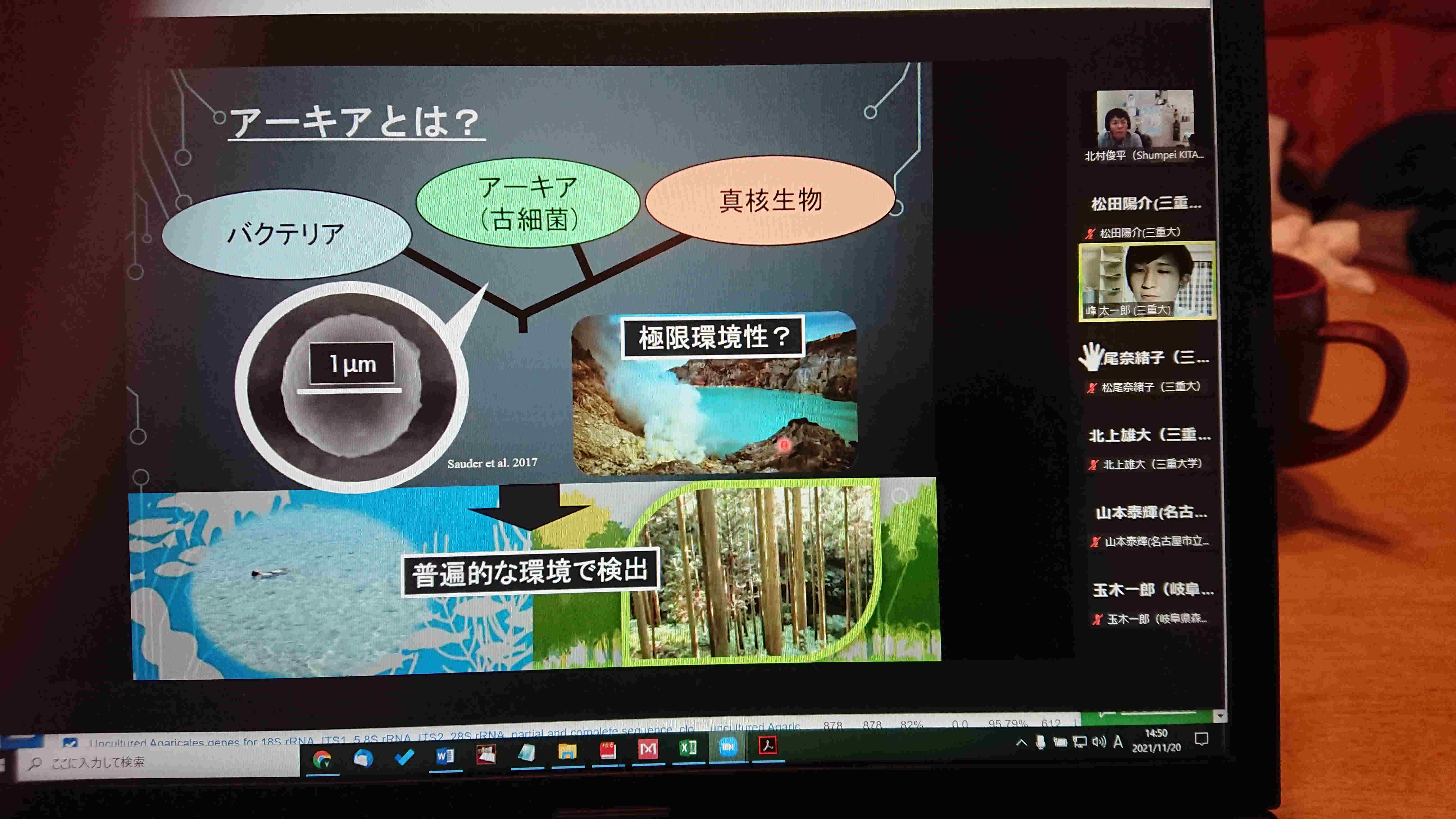Select 北村俊平 video thumbnail in Zoom
The width and height of the screenshot is (1456, 819).
(x=1145, y=119)
